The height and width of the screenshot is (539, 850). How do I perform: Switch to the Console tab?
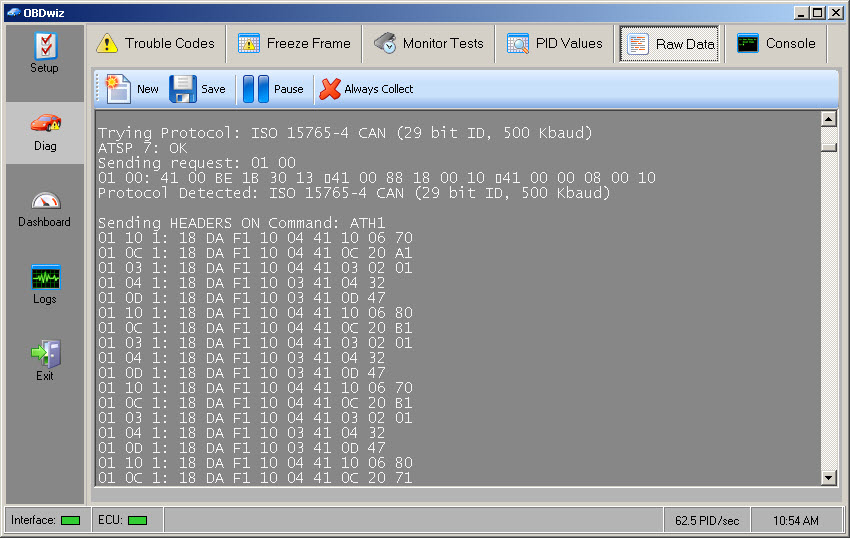tap(776, 43)
